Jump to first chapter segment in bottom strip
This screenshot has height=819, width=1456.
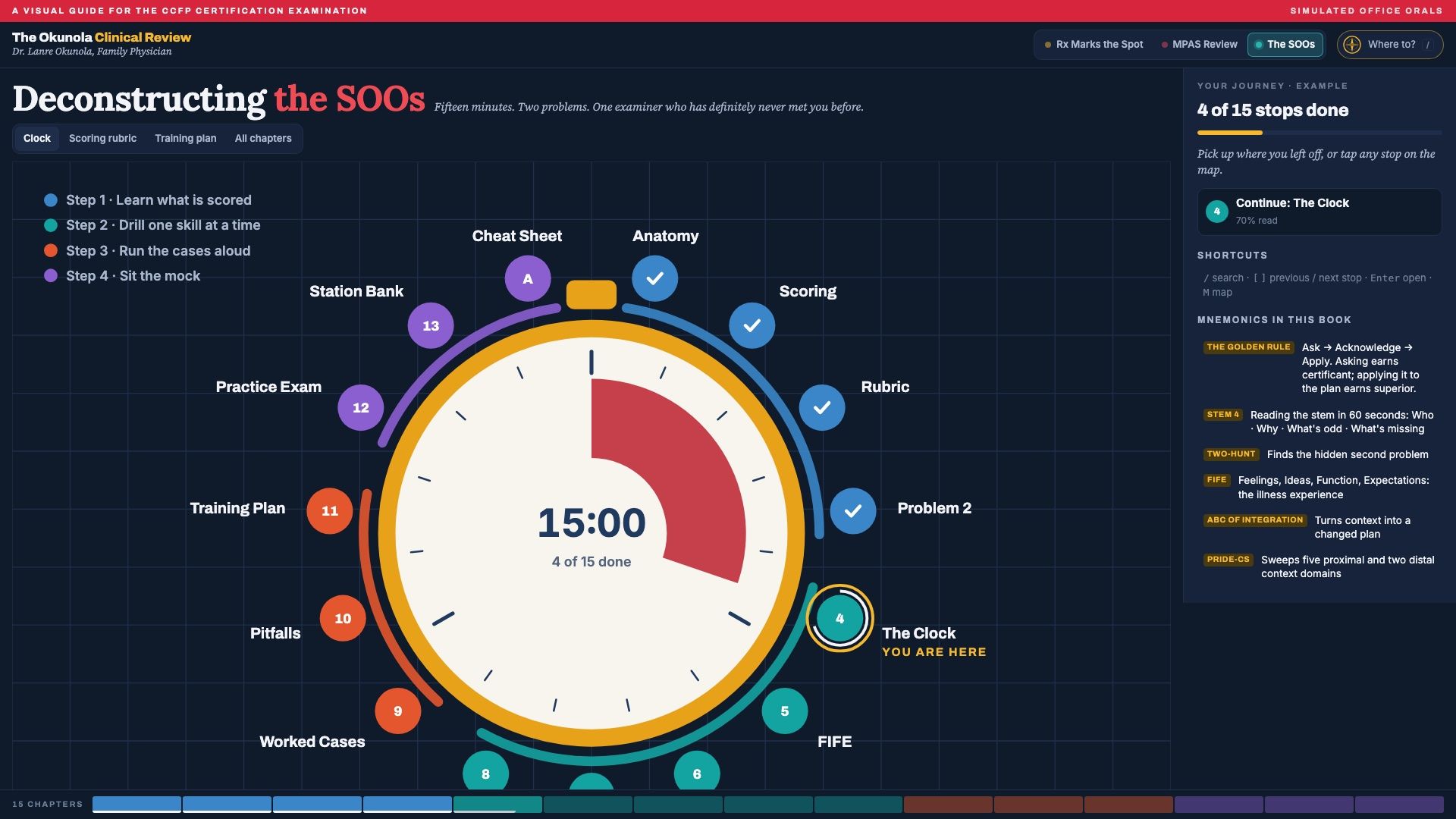136,805
